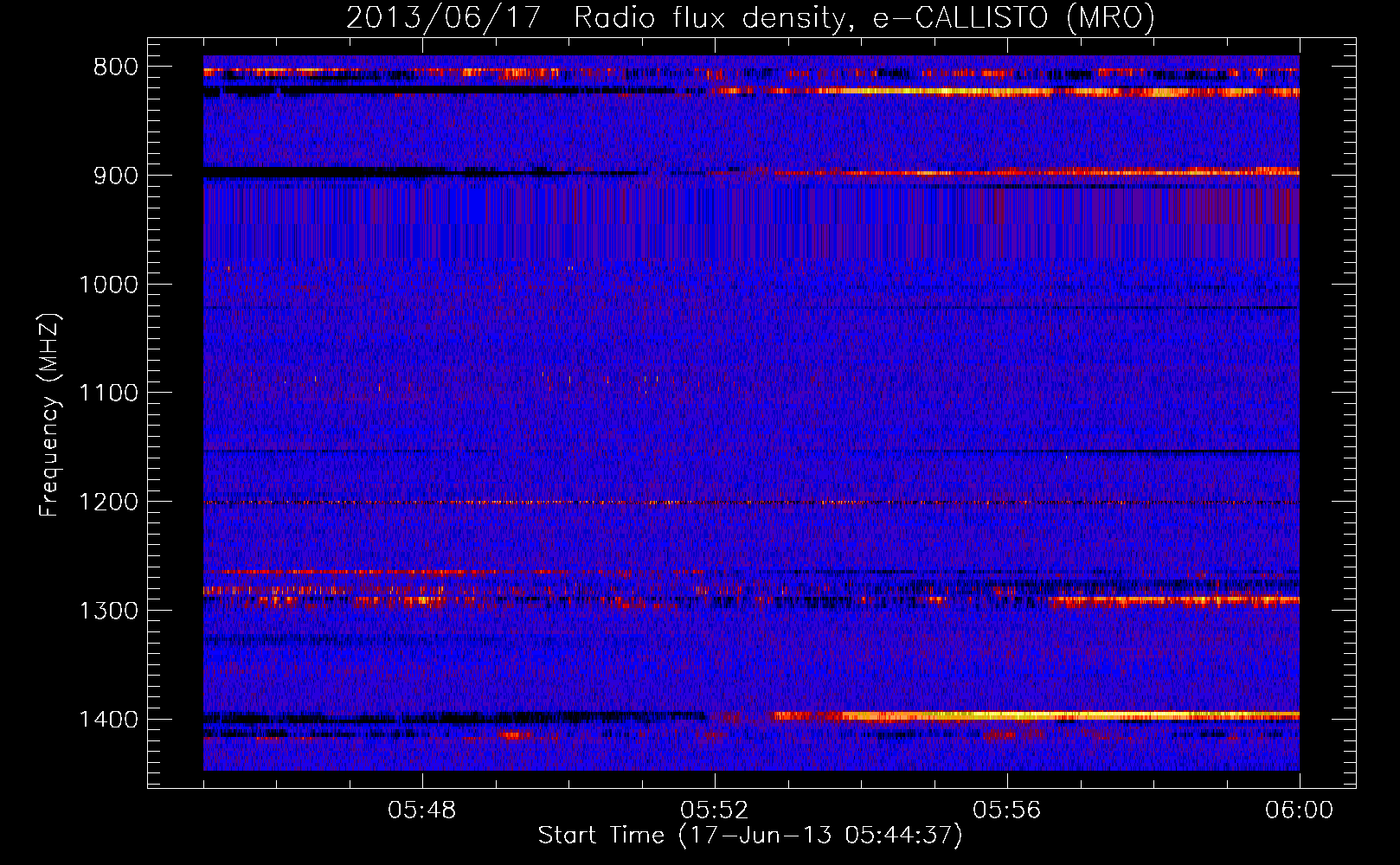Image resolution: width=1400 pixels, height=865 pixels.
Task: Click the 800 frequency tick label
Action: click(116, 67)
